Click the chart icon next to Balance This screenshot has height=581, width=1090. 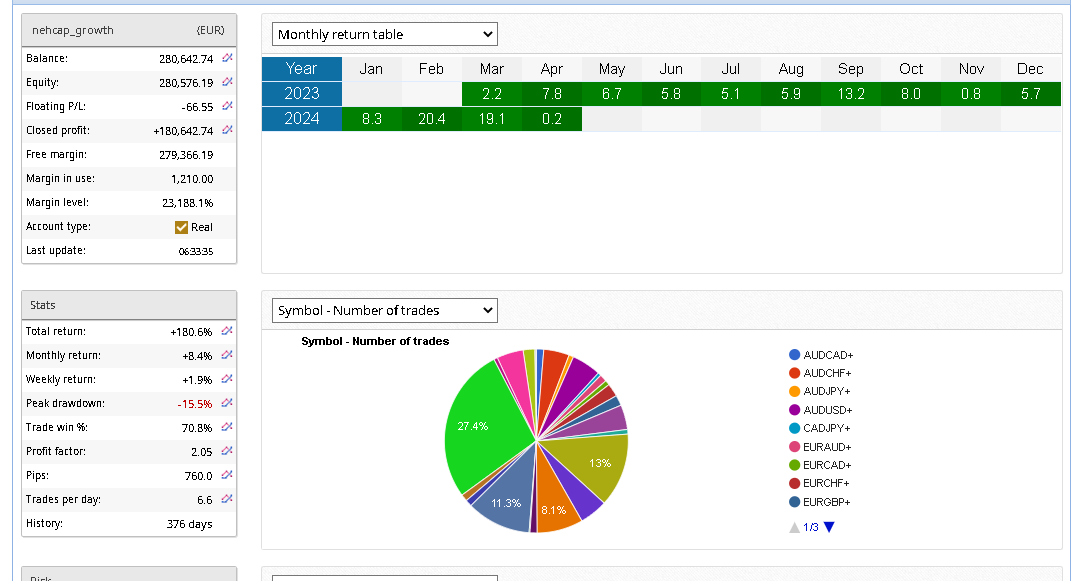click(227, 58)
